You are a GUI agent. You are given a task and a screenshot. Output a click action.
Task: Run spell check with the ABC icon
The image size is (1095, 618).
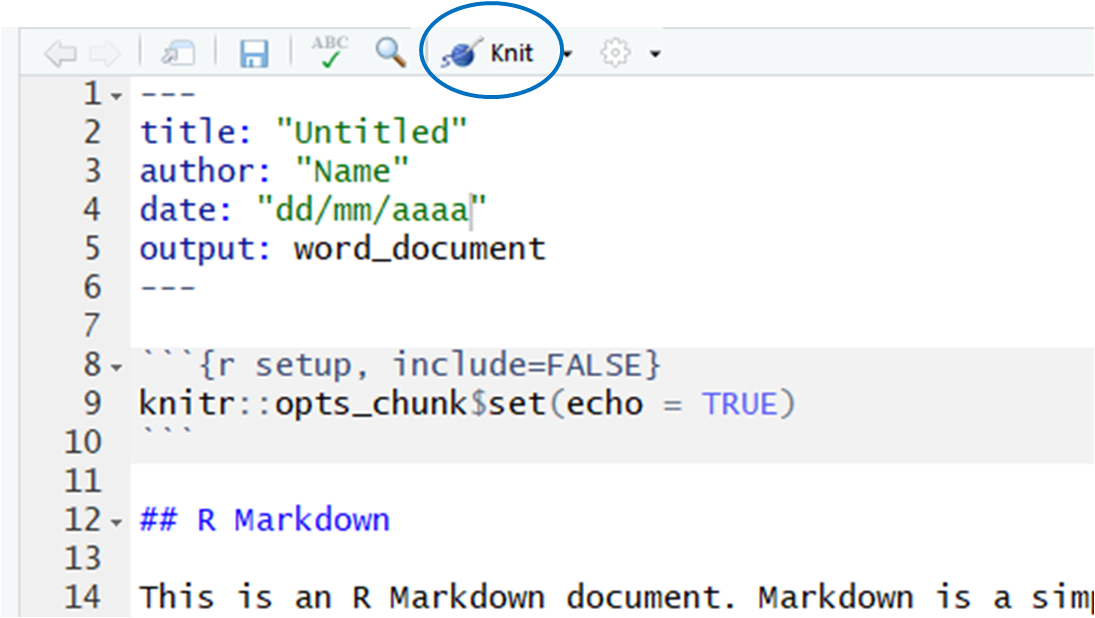[329, 53]
